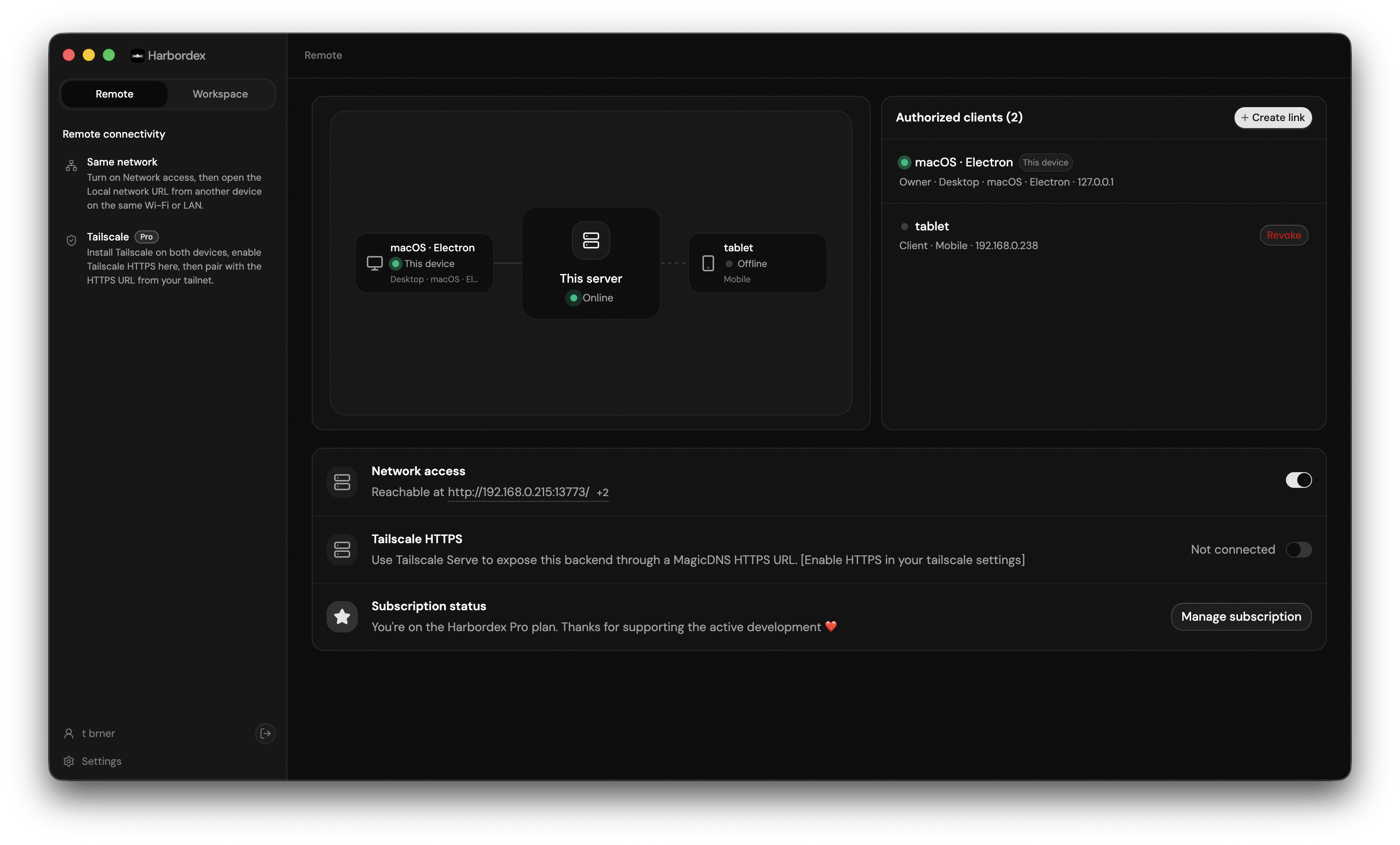Click the Offline status dot for tablet
This screenshot has height=845, width=1400.
729,264
